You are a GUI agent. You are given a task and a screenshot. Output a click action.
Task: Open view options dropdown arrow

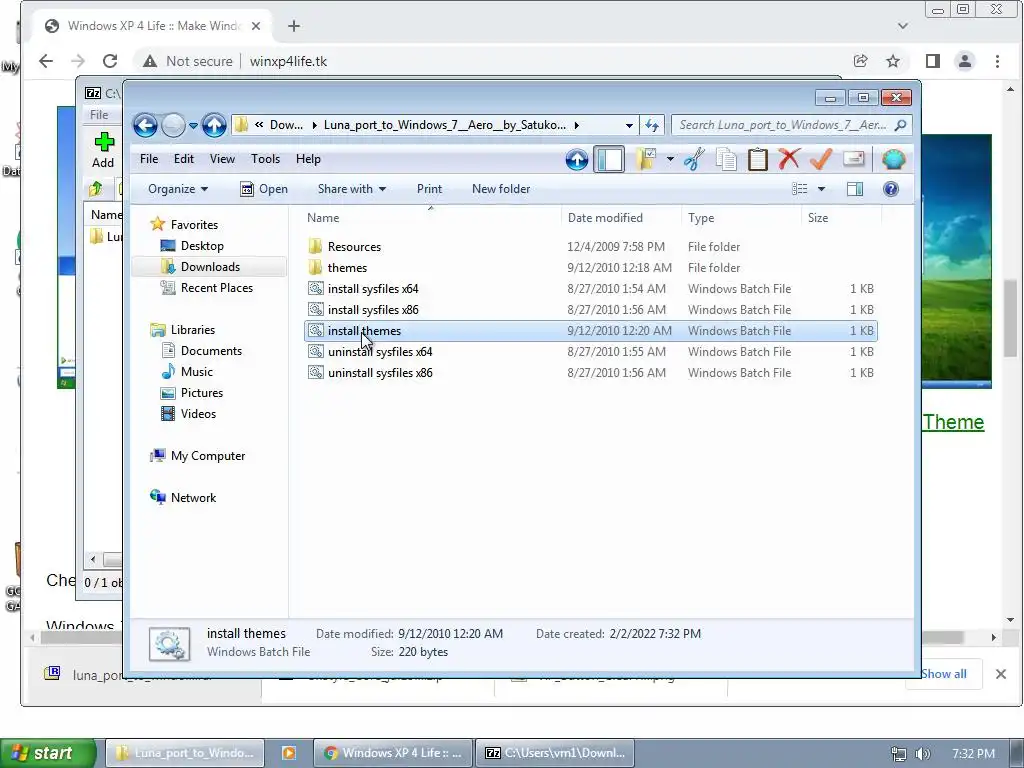[822, 189]
